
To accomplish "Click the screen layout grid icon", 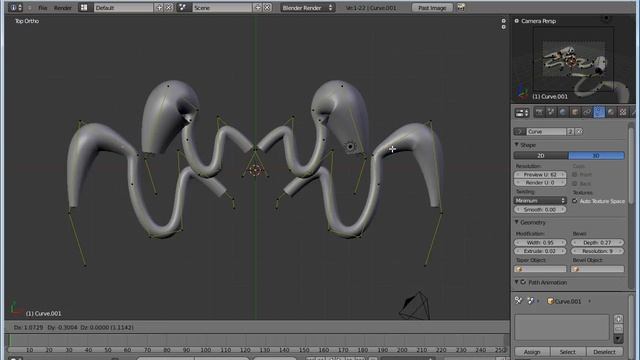I will point(84,8).
